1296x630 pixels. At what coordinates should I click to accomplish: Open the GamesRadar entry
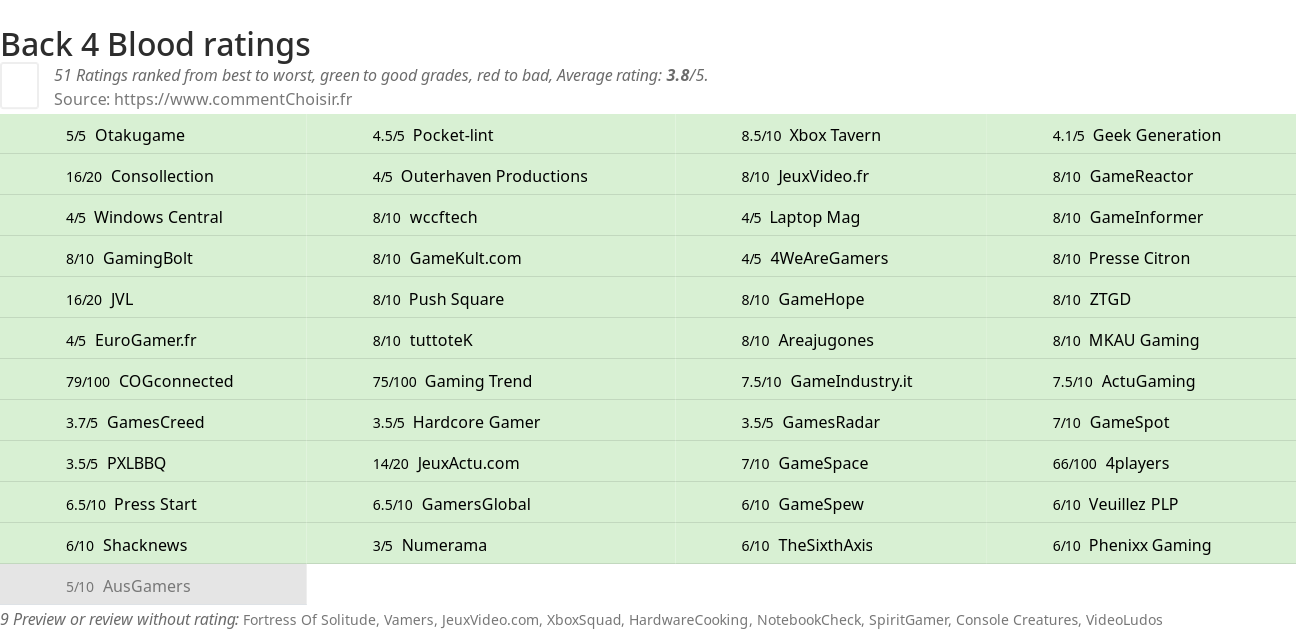[x=831, y=422]
